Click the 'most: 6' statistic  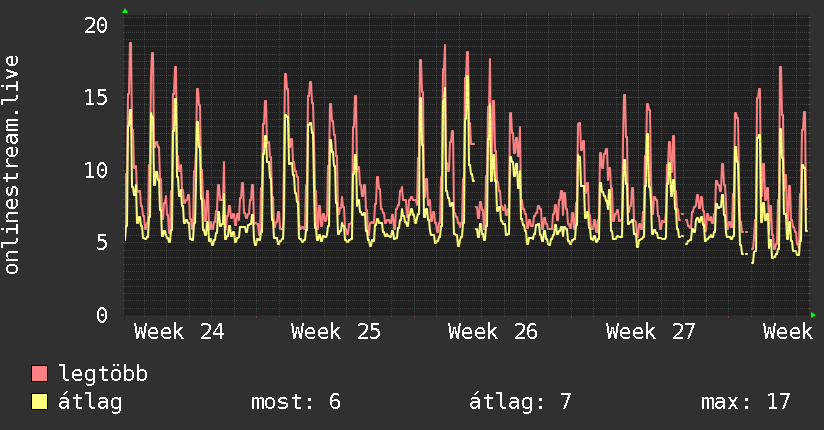296,402
